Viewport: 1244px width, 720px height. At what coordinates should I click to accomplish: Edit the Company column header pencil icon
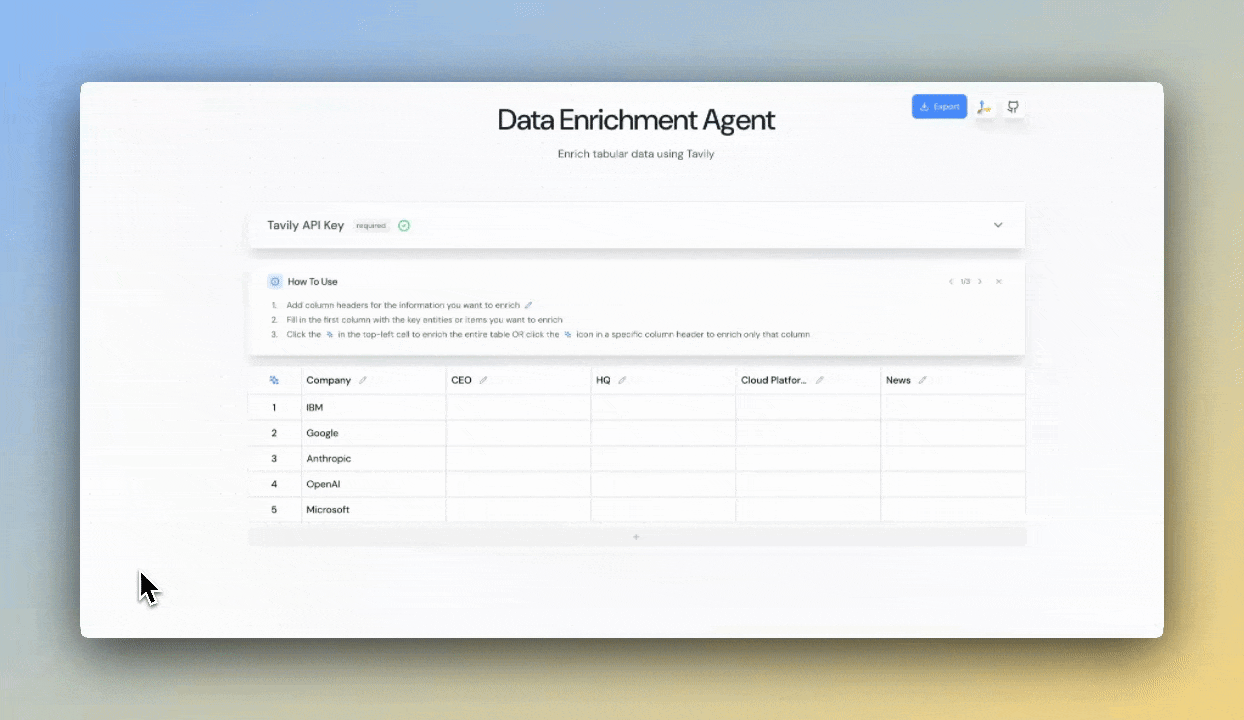363,380
